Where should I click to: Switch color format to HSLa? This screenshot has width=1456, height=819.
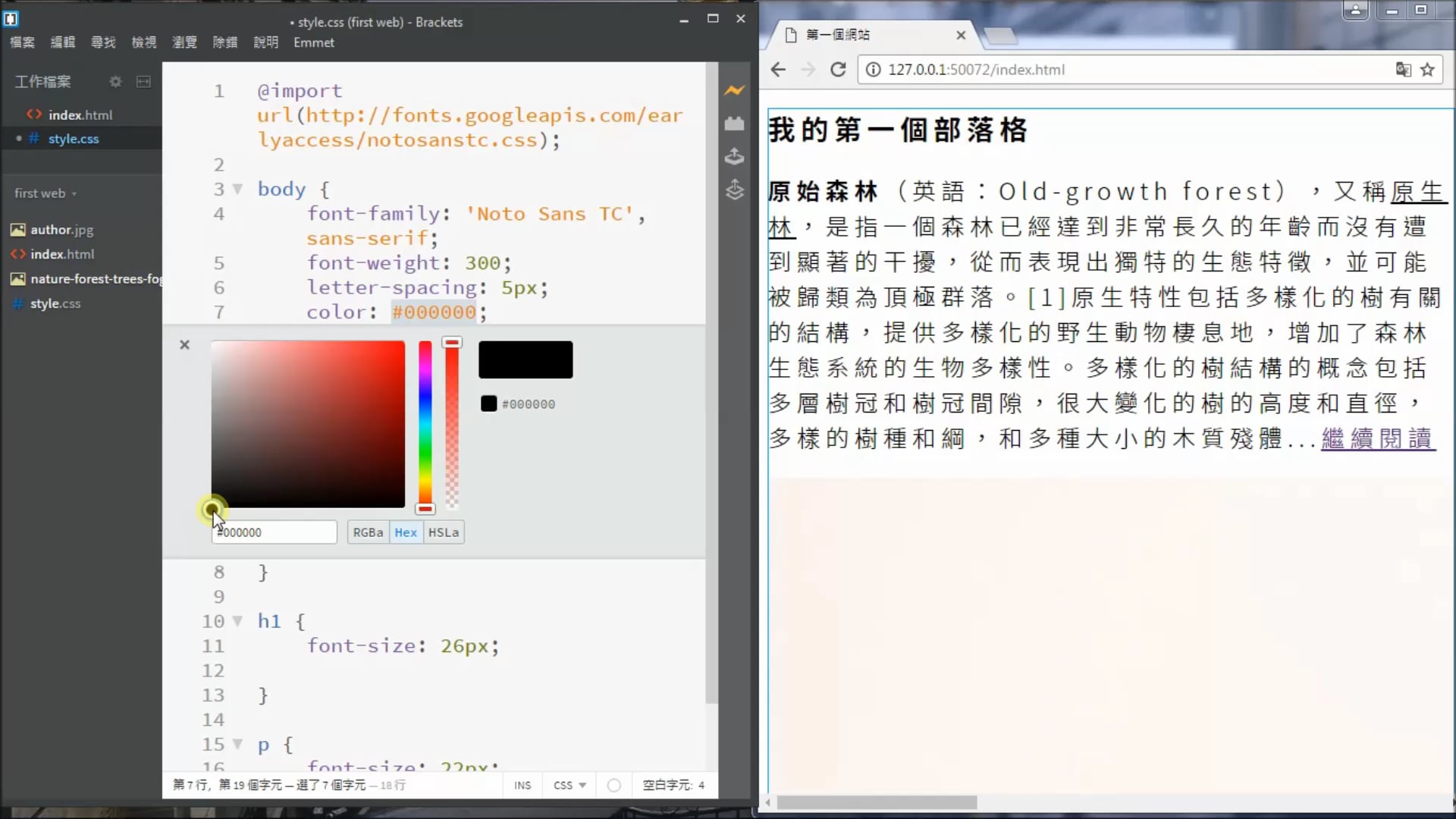444,532
